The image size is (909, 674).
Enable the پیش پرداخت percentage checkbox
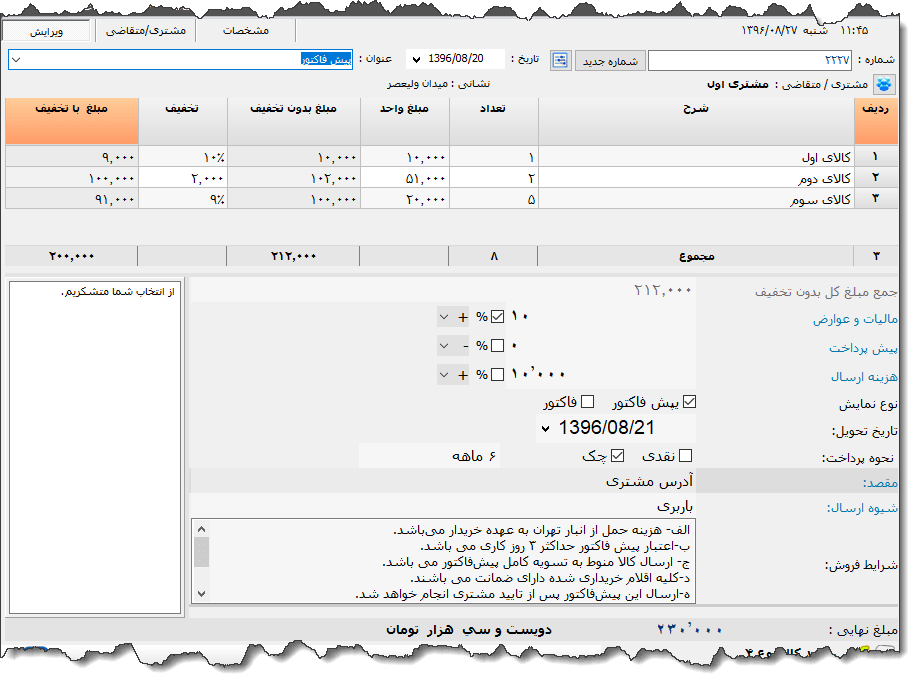(x=497, y=345)
